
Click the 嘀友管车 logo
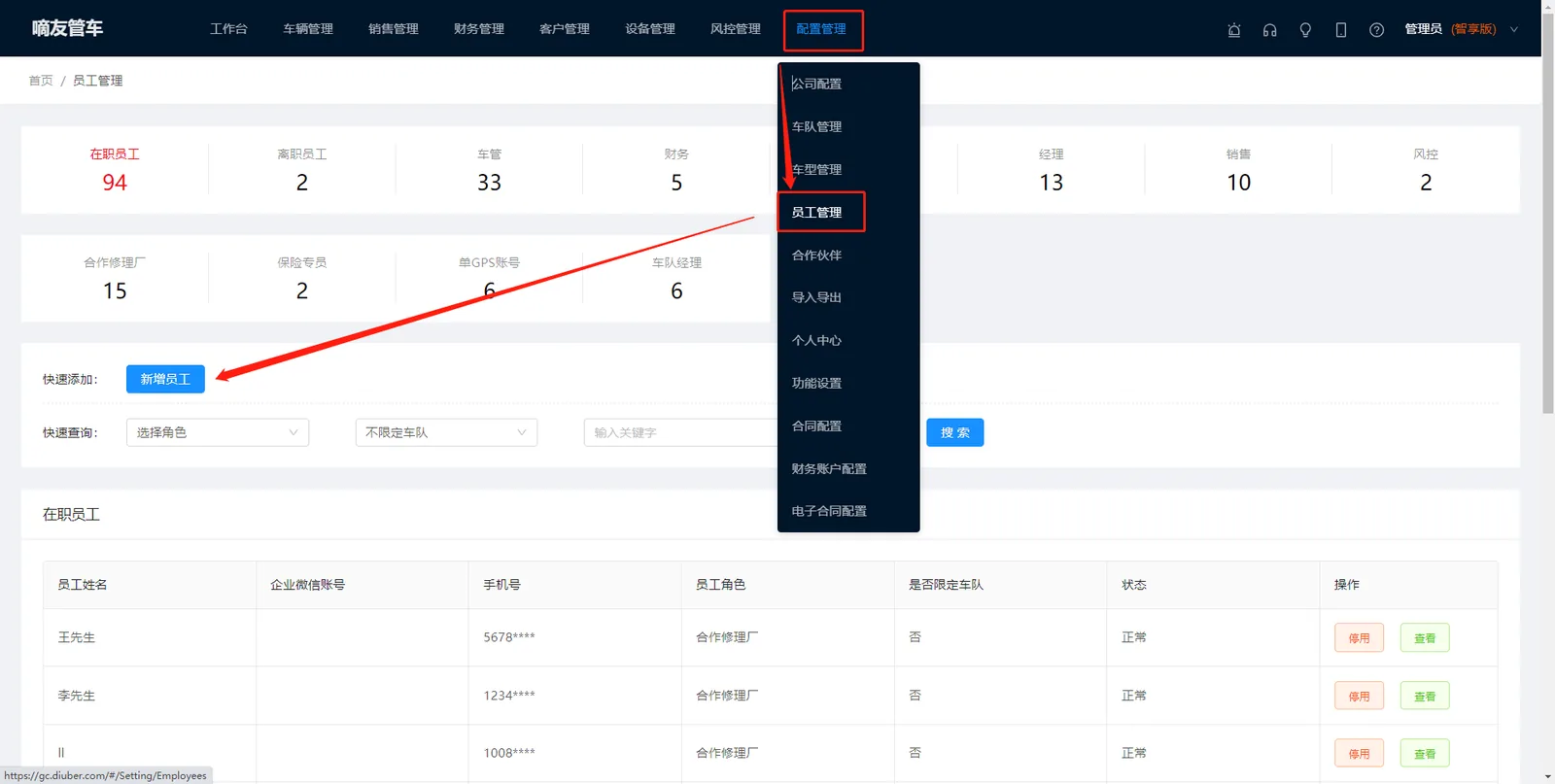click(67, 28)
